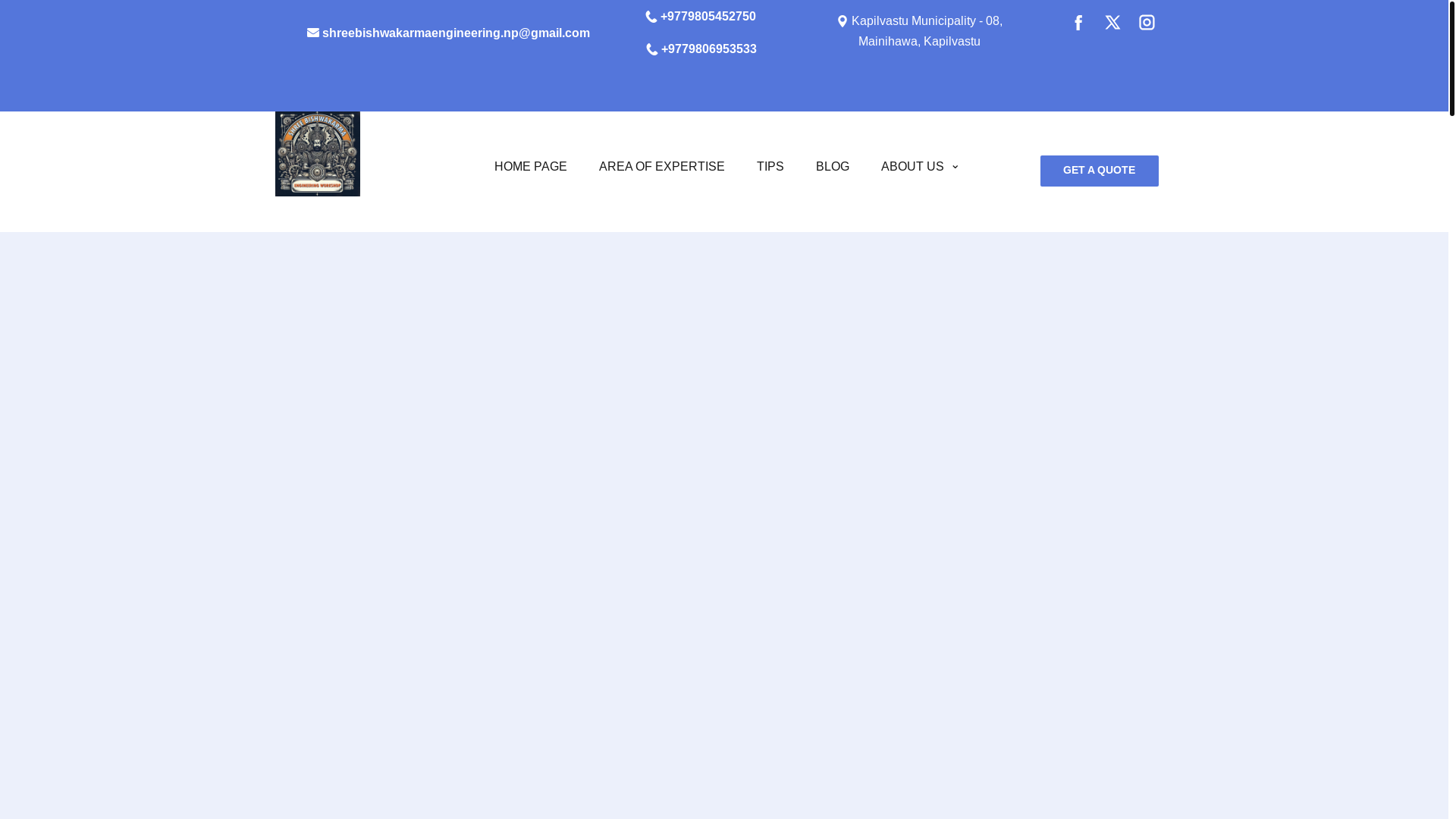Click phone icon beside +9779805452750
Viewport: 1456px width, 819px height.
[651, 17]
